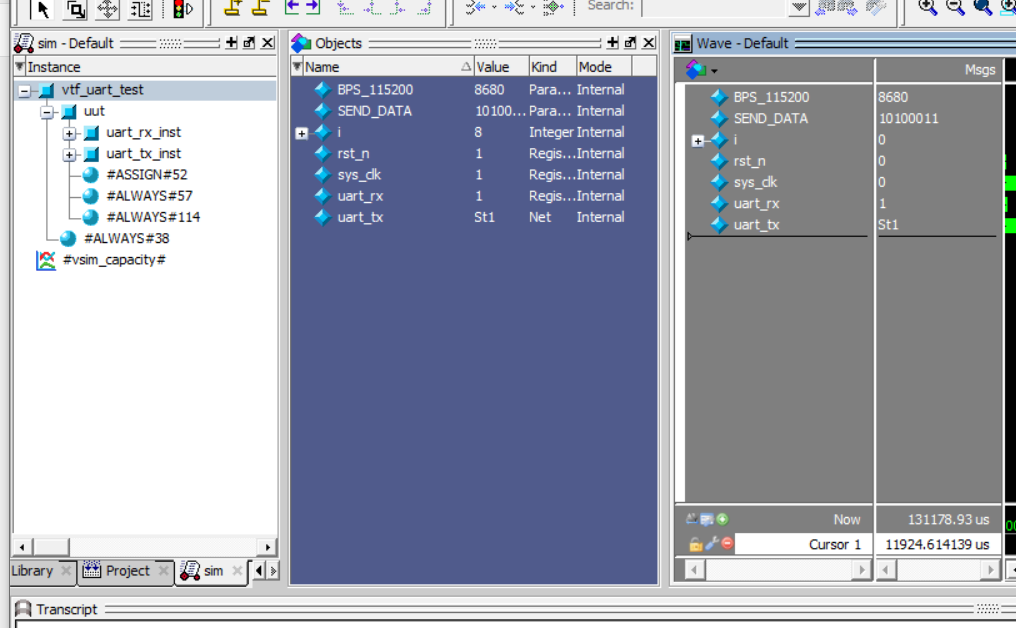Maximize the sim panel using its plus button

tap(230, 43)
